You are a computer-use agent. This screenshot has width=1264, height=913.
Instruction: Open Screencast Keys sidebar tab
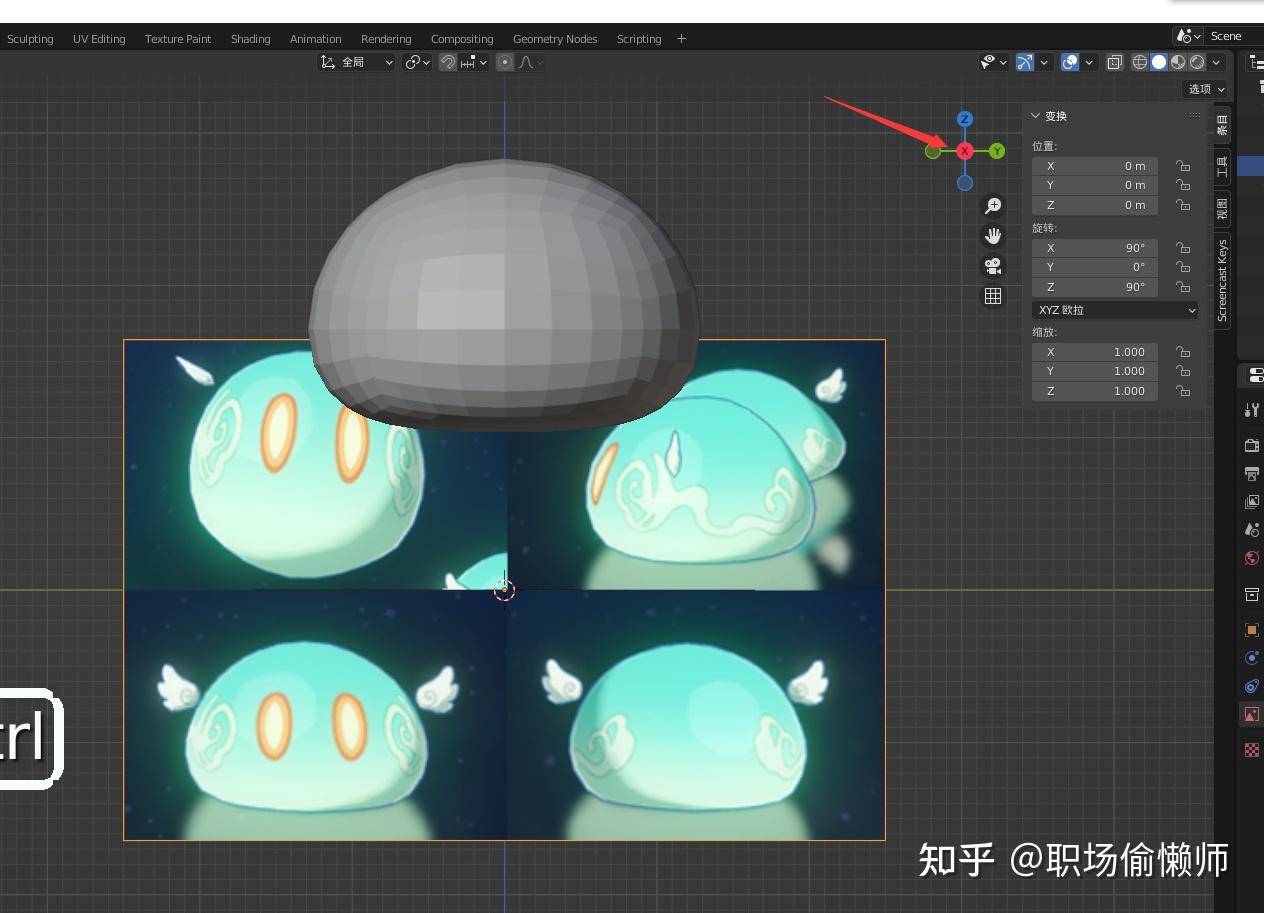(x=1222, y=281)
